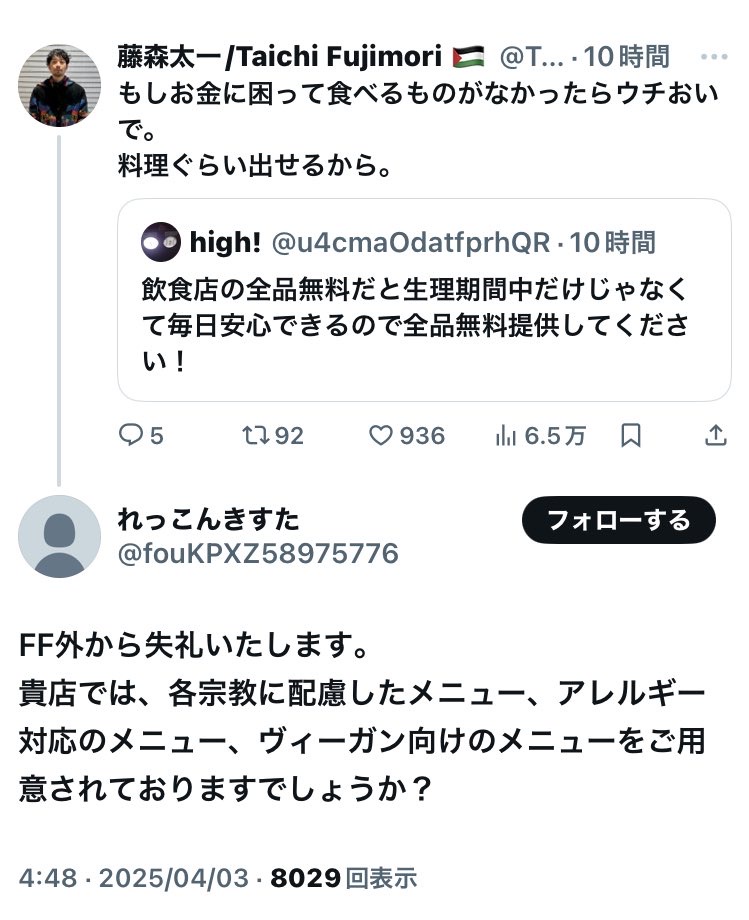Image resolution: width=749 pixels, height=920 pixels.
Task: Open the view analytics bar chart icon
Action: click(x=506, y=436)
